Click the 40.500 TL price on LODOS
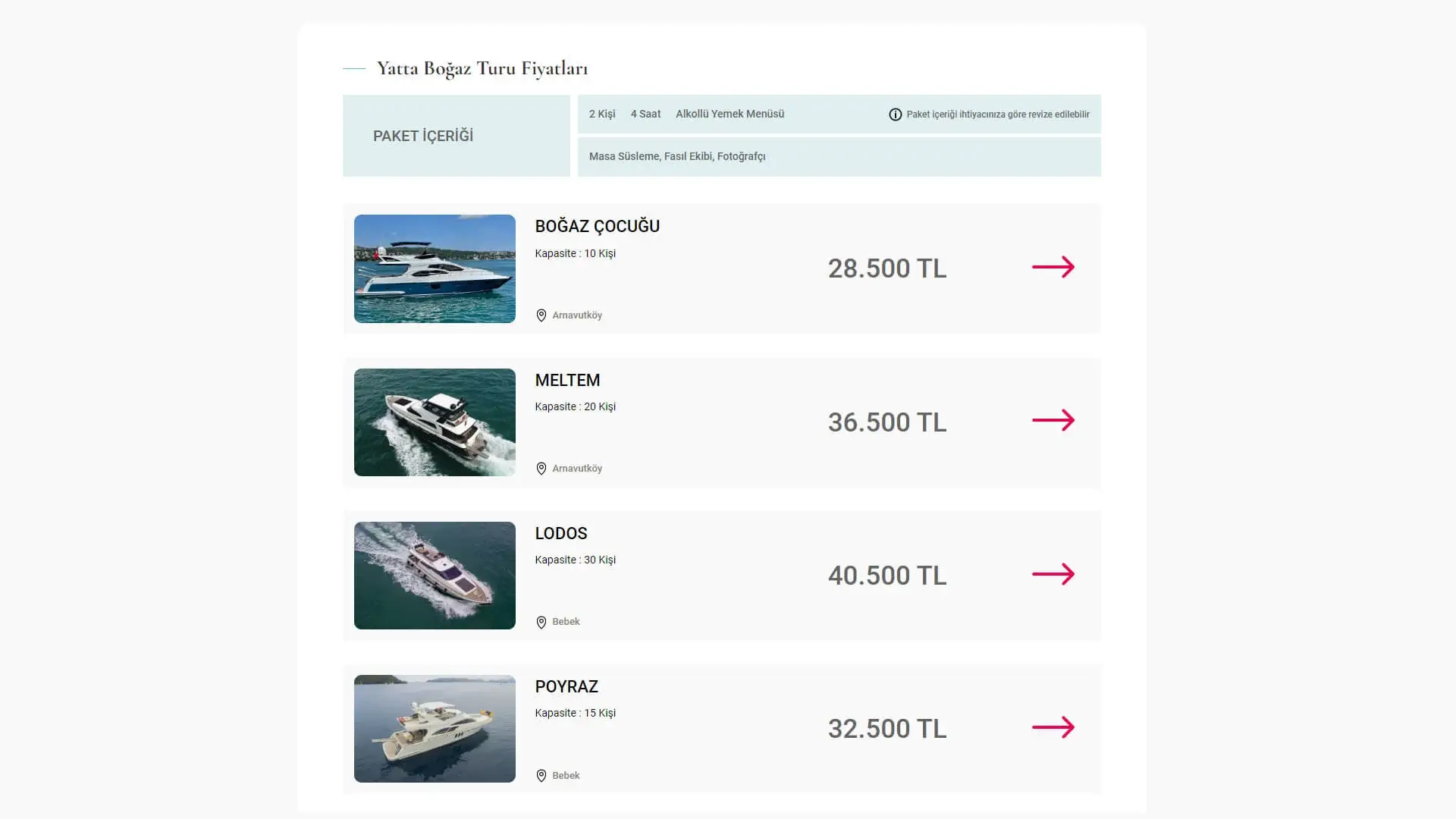The width and height of the screenshot is (1456, 819). coord(887,575)
